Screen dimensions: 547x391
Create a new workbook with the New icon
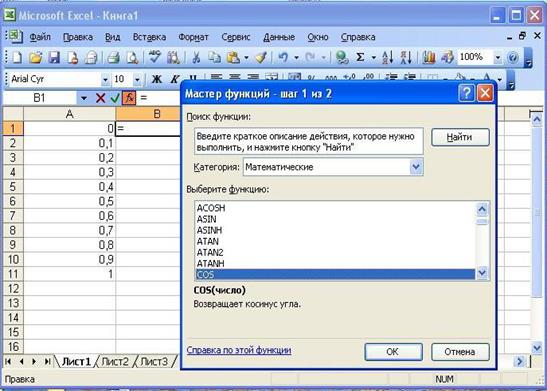(x=17, y=58)
